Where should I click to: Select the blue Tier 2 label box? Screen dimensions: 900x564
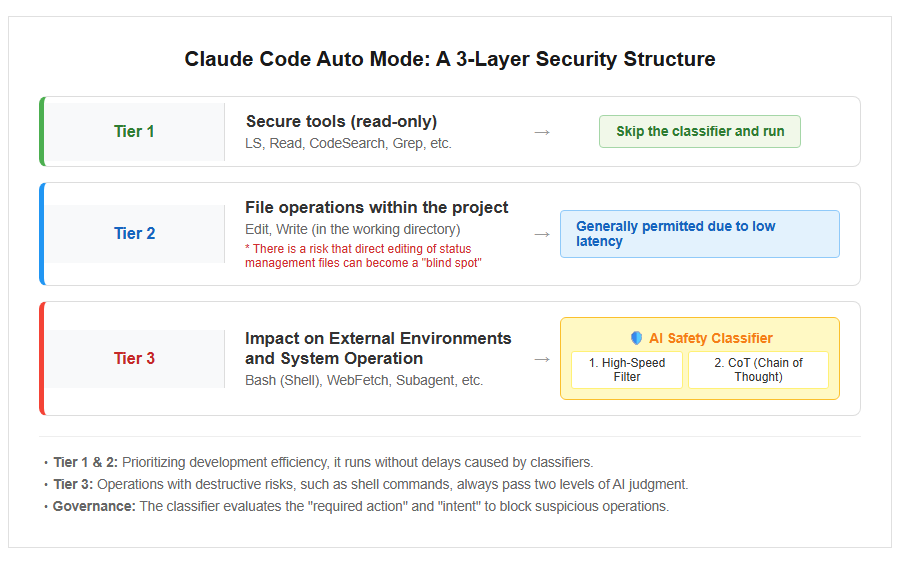[x=134, y=234]
